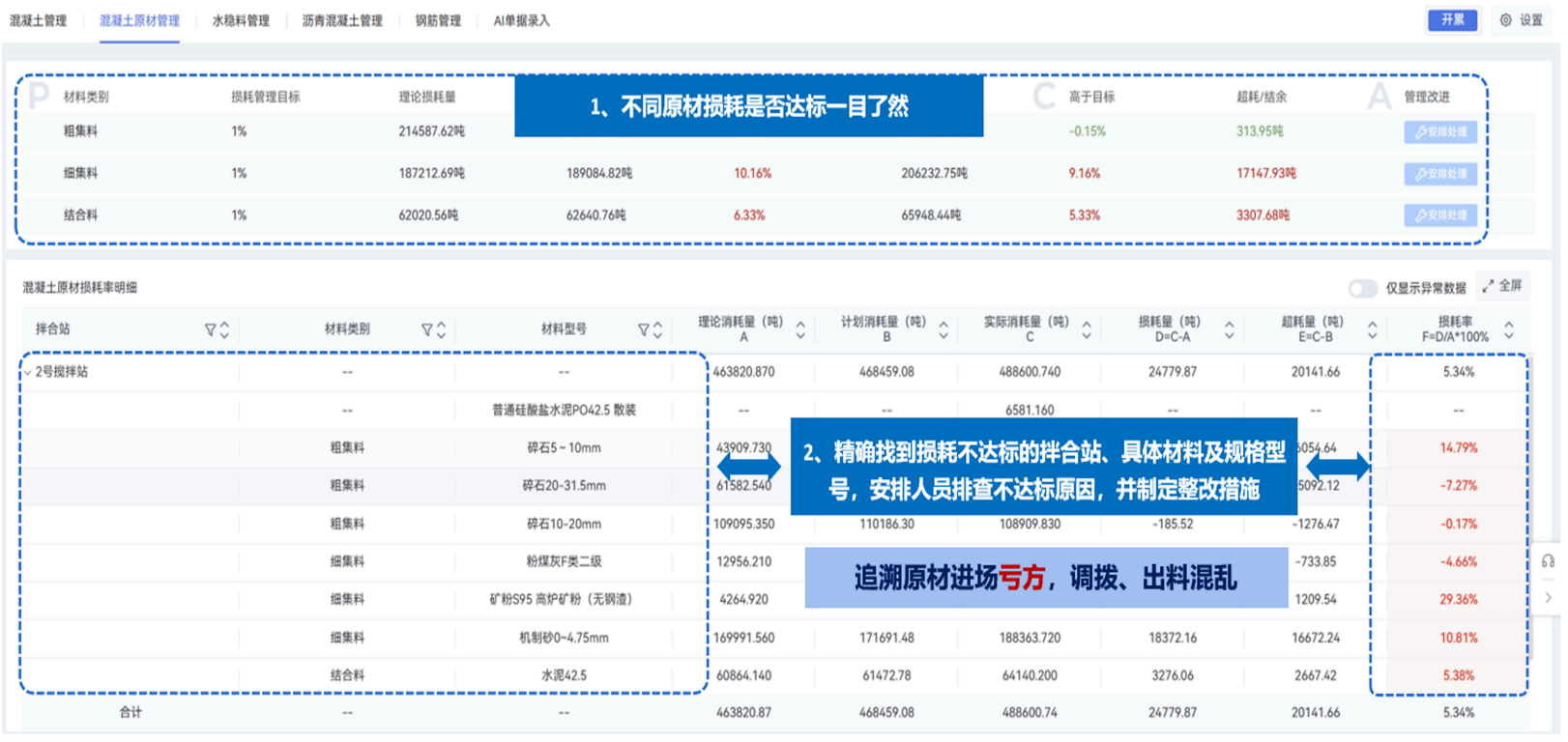Click the headset support icon on right edge
The image size is (1568, 742).
[1548, 561]
